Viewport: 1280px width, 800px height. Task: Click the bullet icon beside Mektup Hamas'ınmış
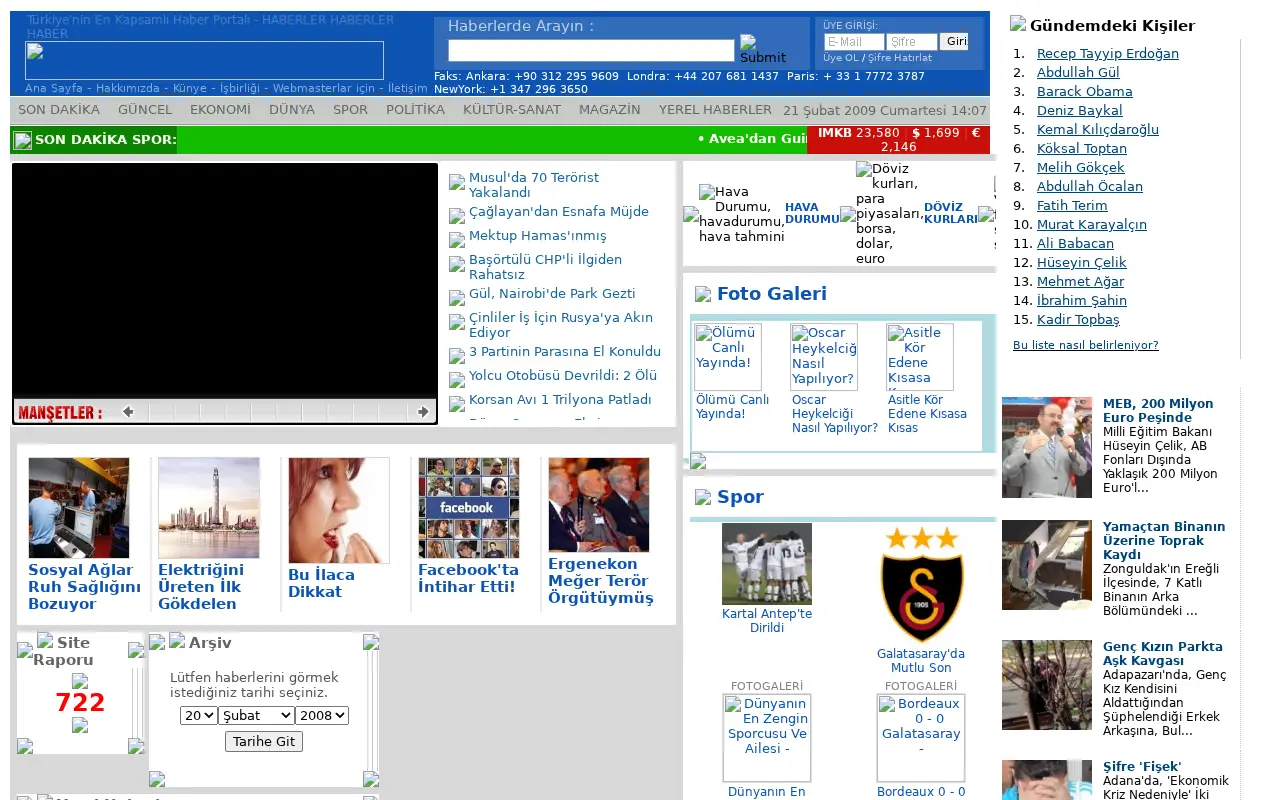(457, 240)
